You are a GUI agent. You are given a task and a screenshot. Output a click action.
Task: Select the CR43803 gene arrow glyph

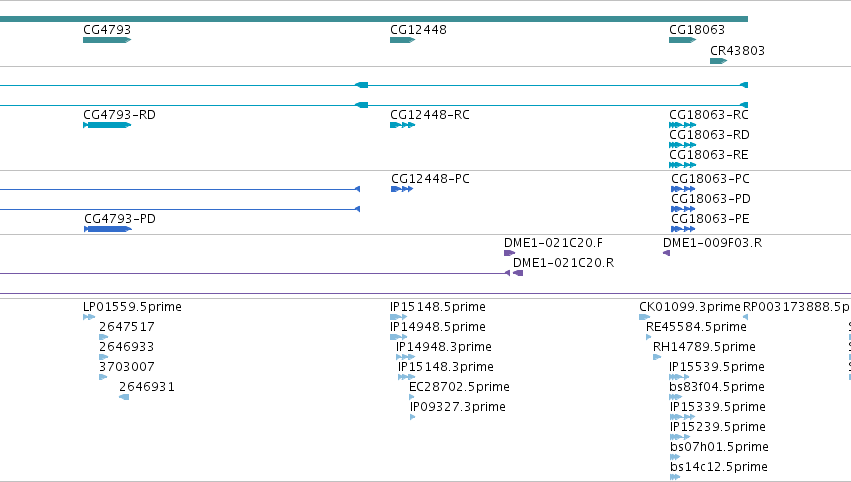(718, 61)
